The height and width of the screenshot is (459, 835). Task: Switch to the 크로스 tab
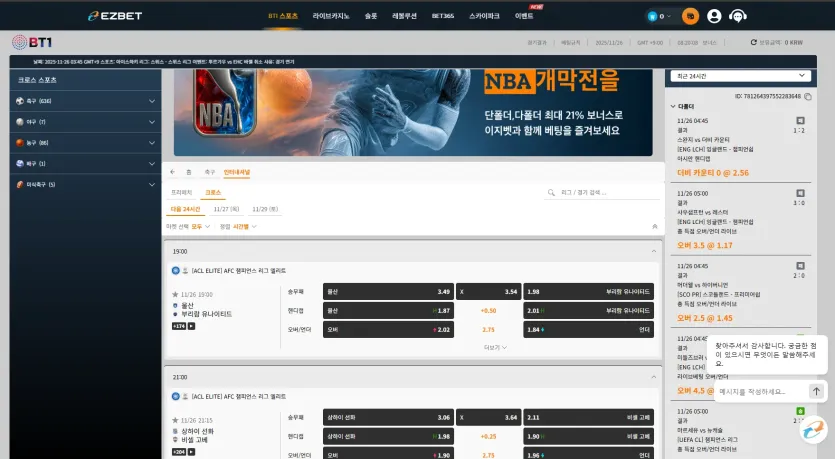click(x=213, y=192)
